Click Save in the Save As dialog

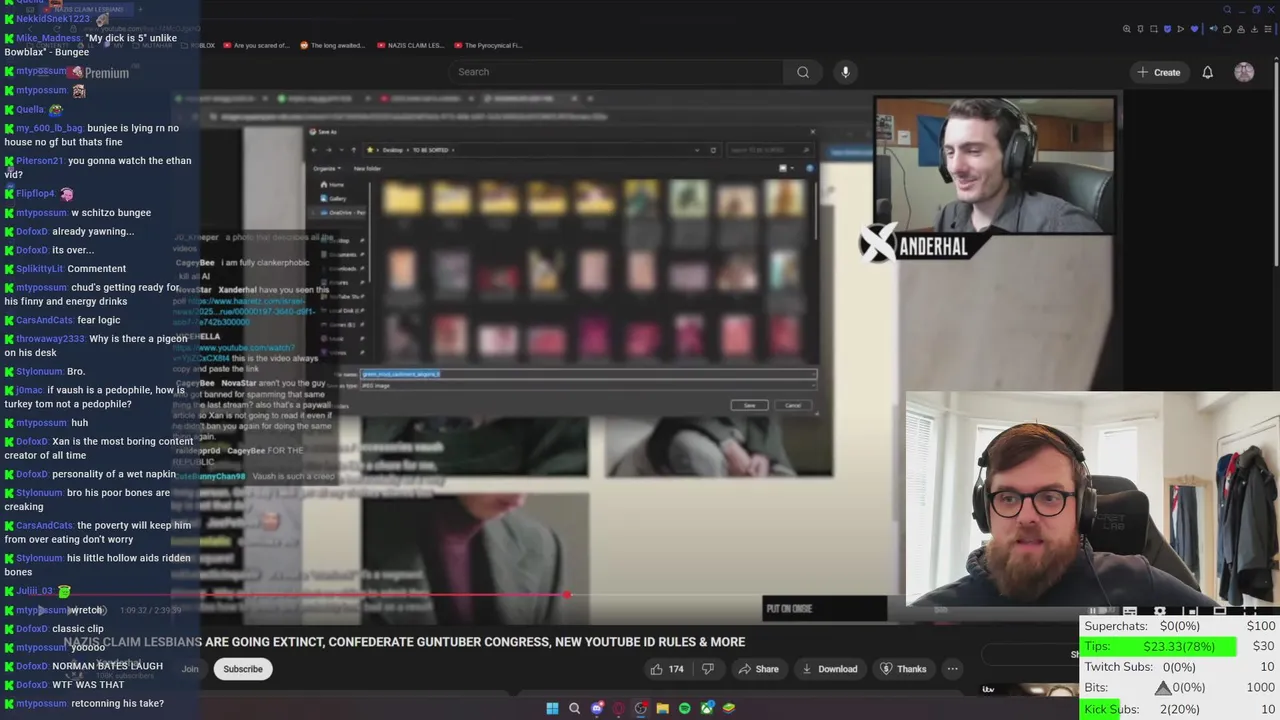pos(749,405)
